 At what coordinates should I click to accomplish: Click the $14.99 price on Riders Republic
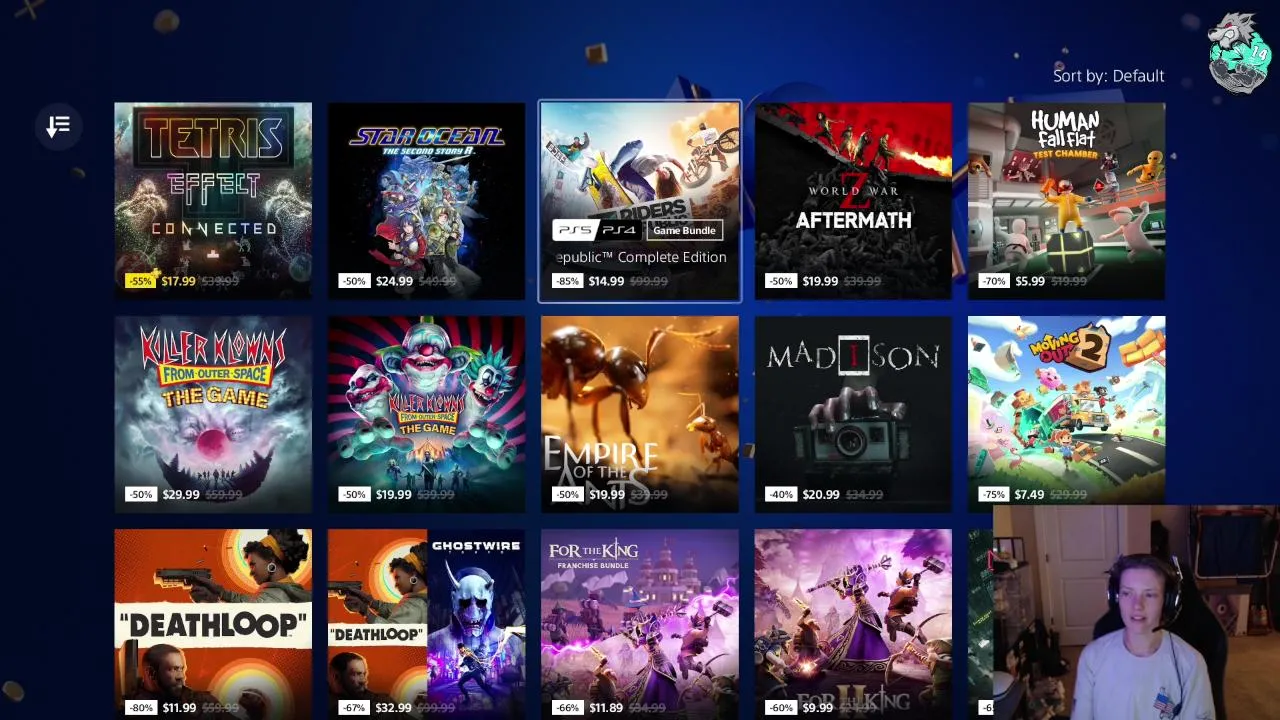click(607, 281)
